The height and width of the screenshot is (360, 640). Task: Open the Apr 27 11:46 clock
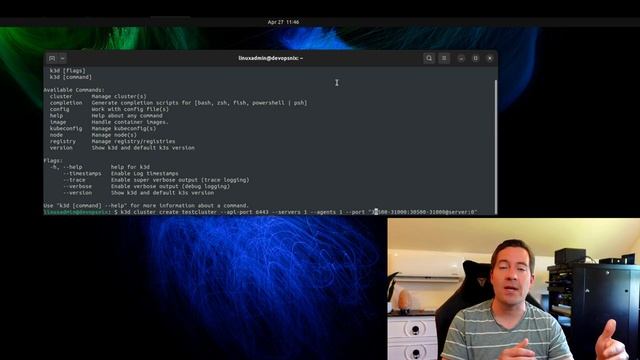(283, 22)
